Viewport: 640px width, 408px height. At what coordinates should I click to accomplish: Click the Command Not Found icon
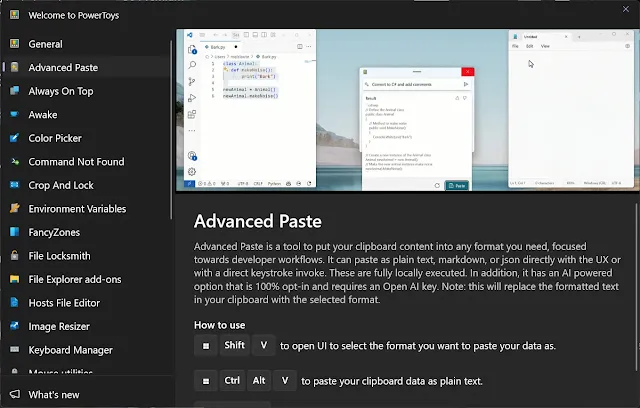pos(15,161)
